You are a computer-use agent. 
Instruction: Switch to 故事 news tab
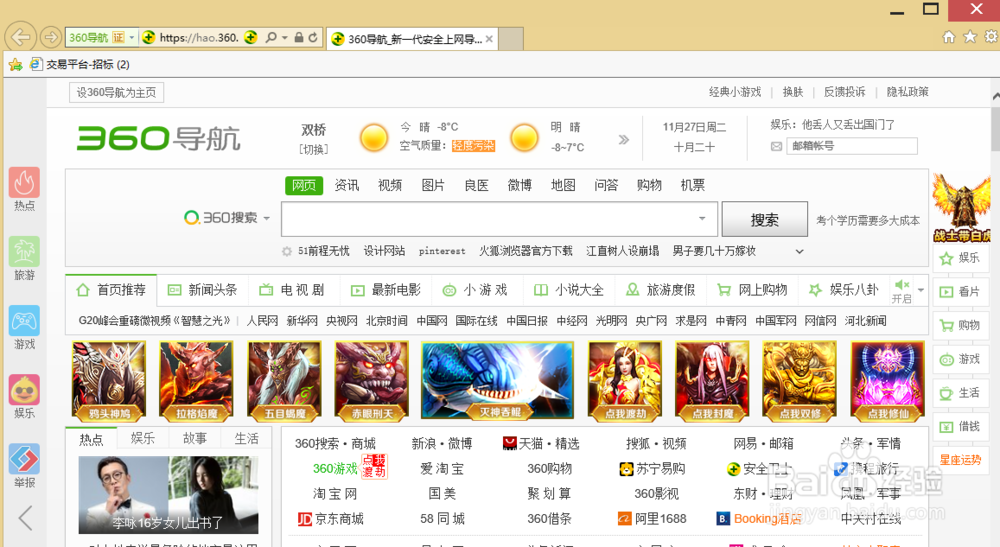195,439
